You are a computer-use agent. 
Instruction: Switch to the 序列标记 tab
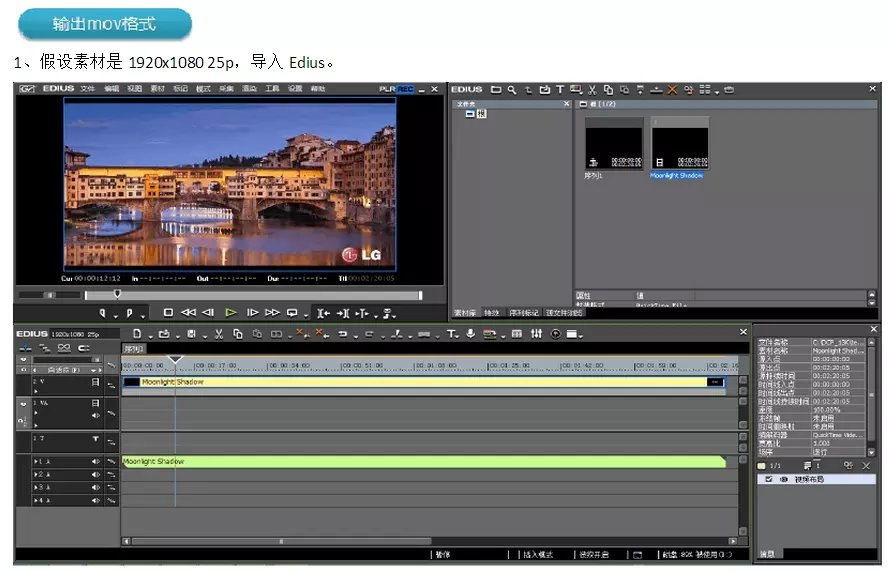pos(524,313)
